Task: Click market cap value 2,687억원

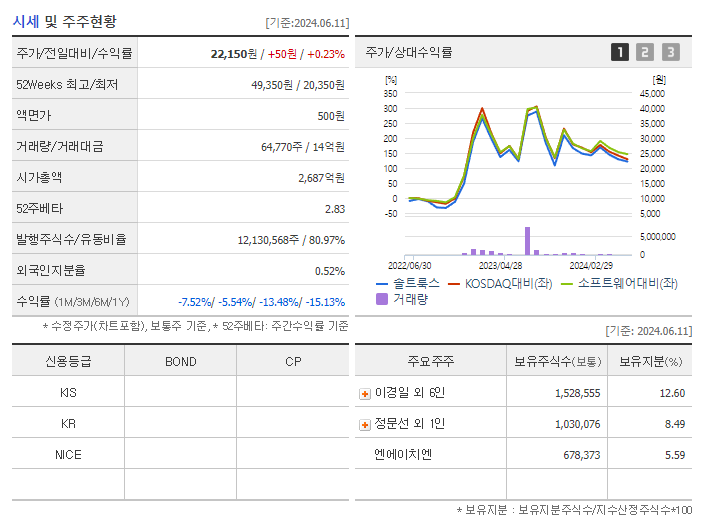Action: (x=321, y=178)
